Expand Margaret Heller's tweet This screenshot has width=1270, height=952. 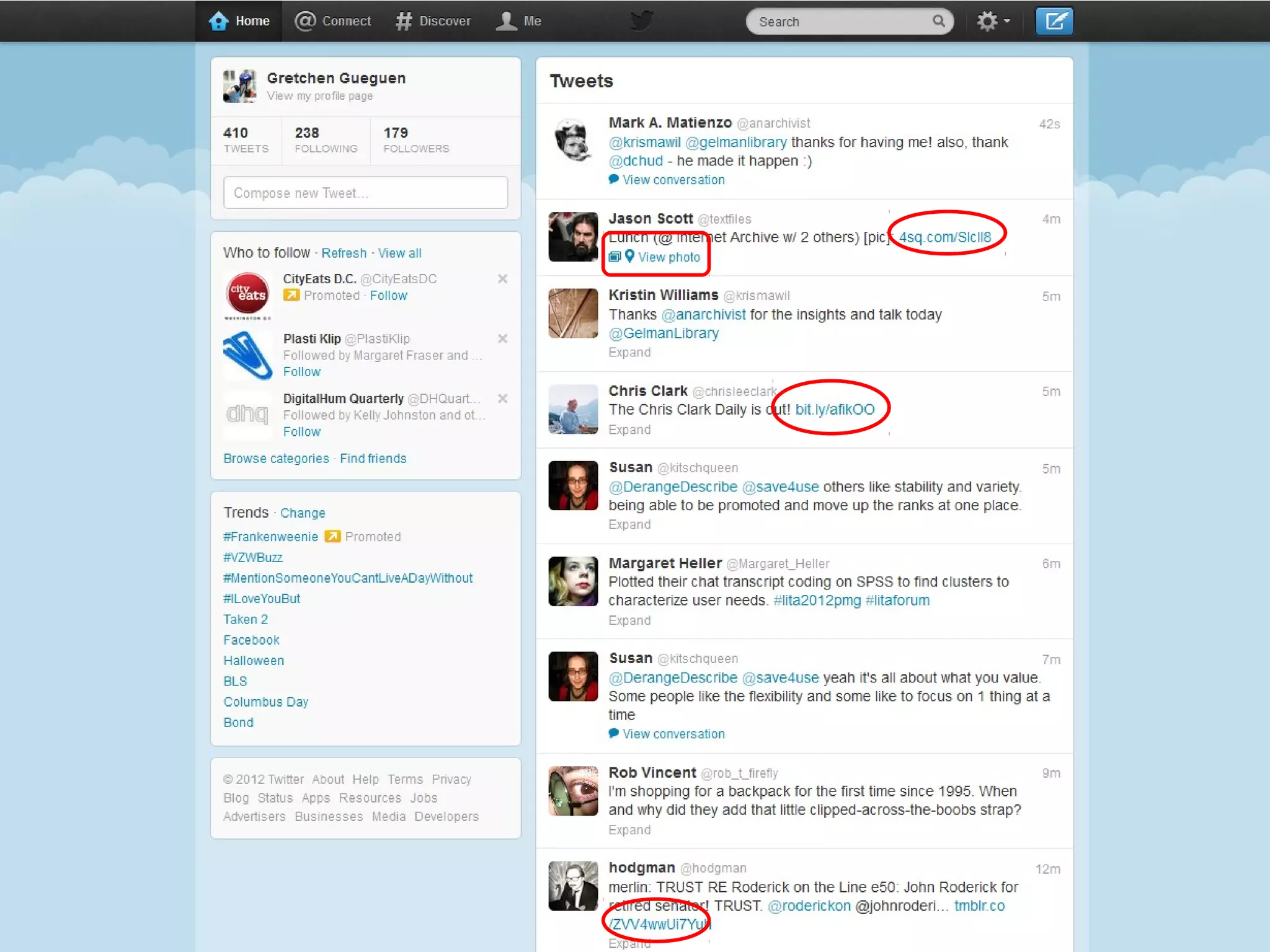pos(629,620)
